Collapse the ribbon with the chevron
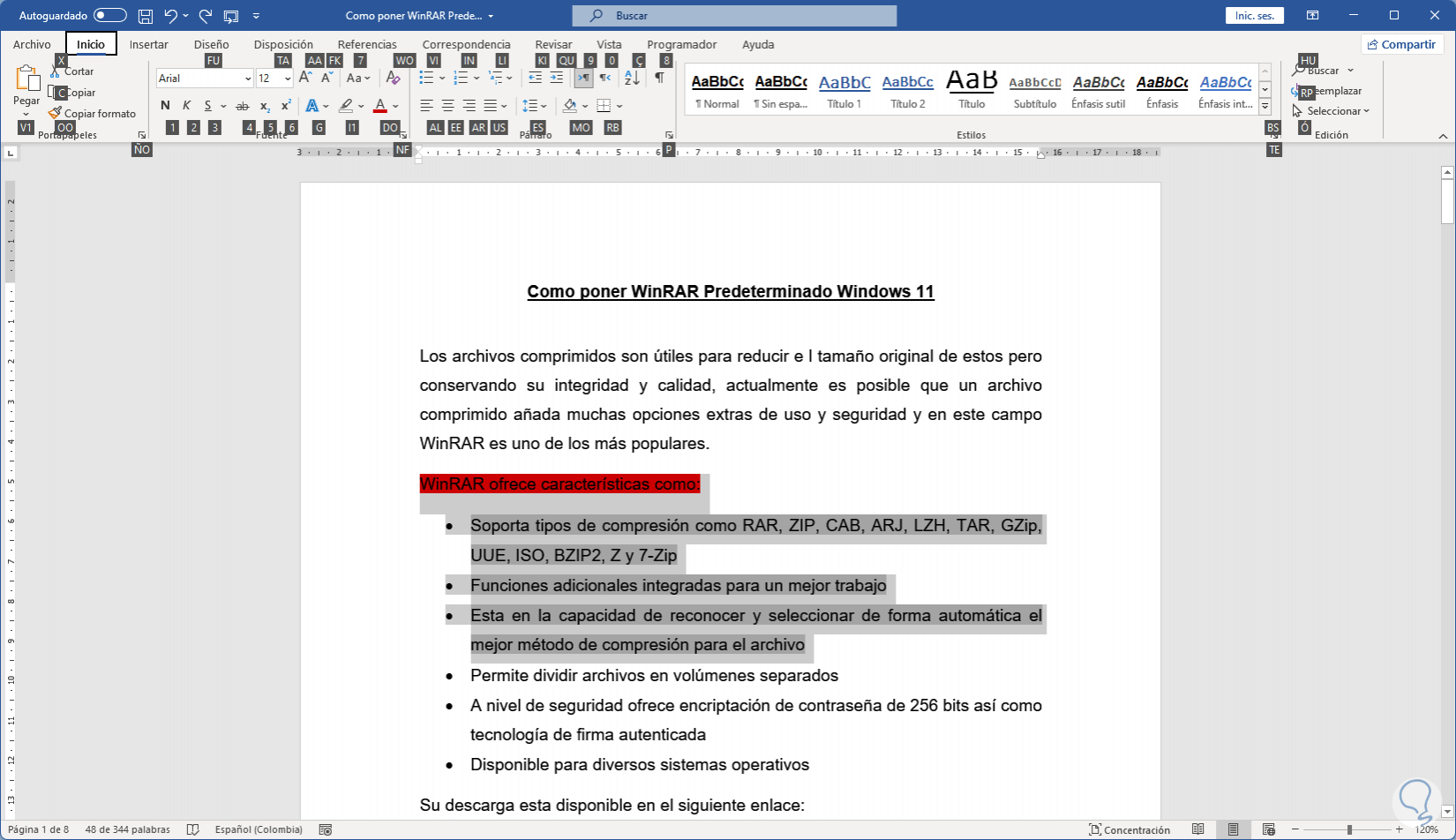Viewport: 1456px width, 840px height. 1444,136
